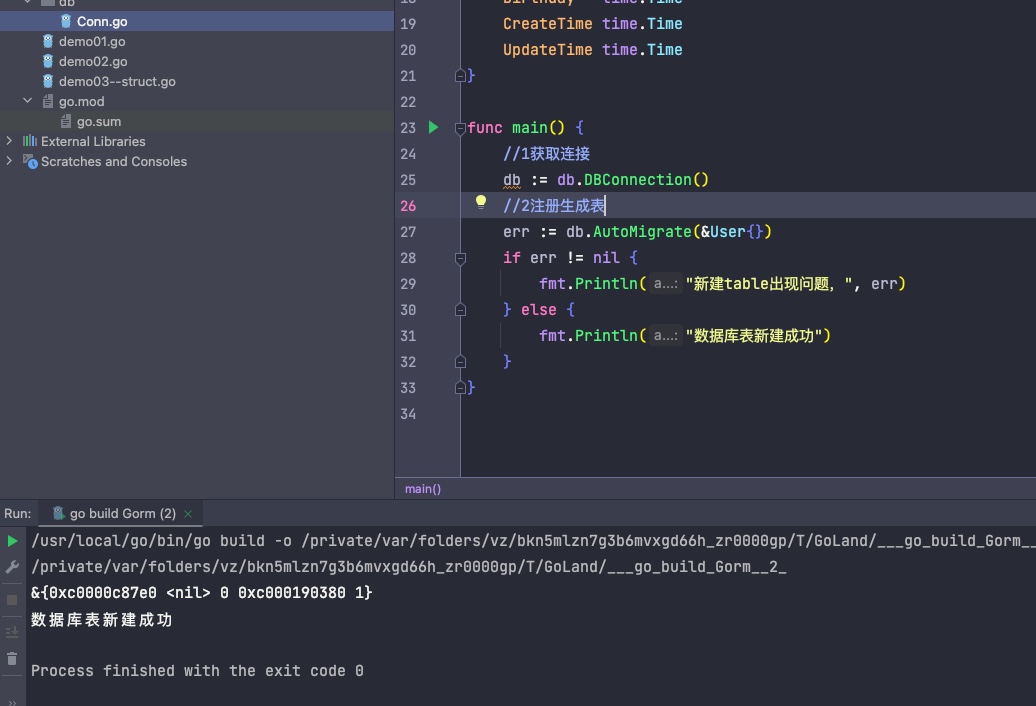Open demo02.go file
The height and width of the screenshot is (706, 1036).
pyautogui.click(x=93, y=61)
